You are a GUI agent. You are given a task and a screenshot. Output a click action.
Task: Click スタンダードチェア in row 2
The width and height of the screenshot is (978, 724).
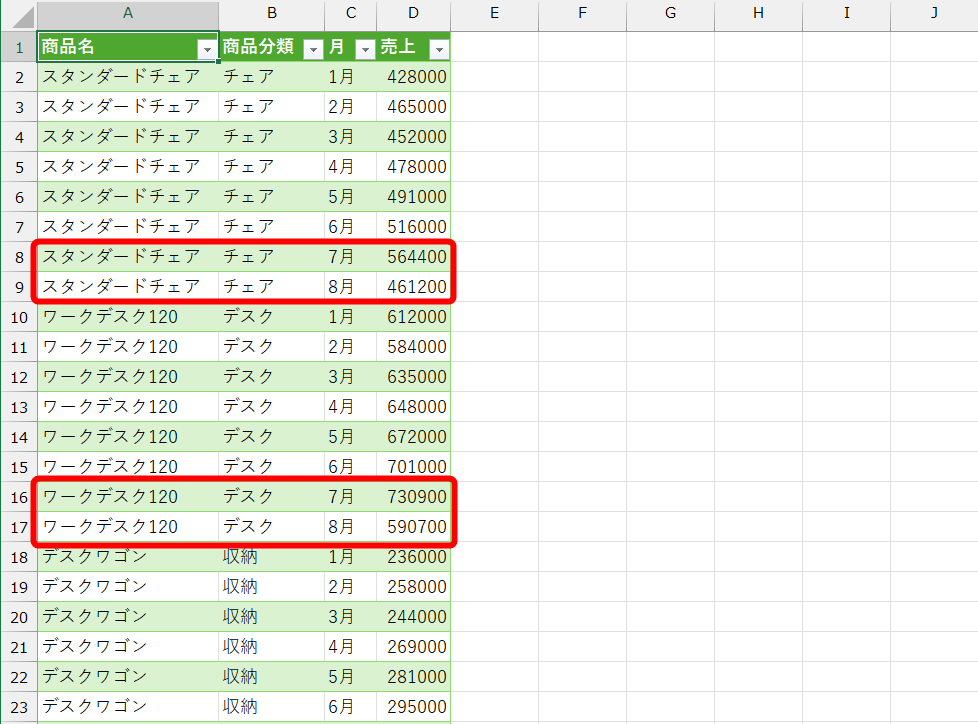(128, 77)
